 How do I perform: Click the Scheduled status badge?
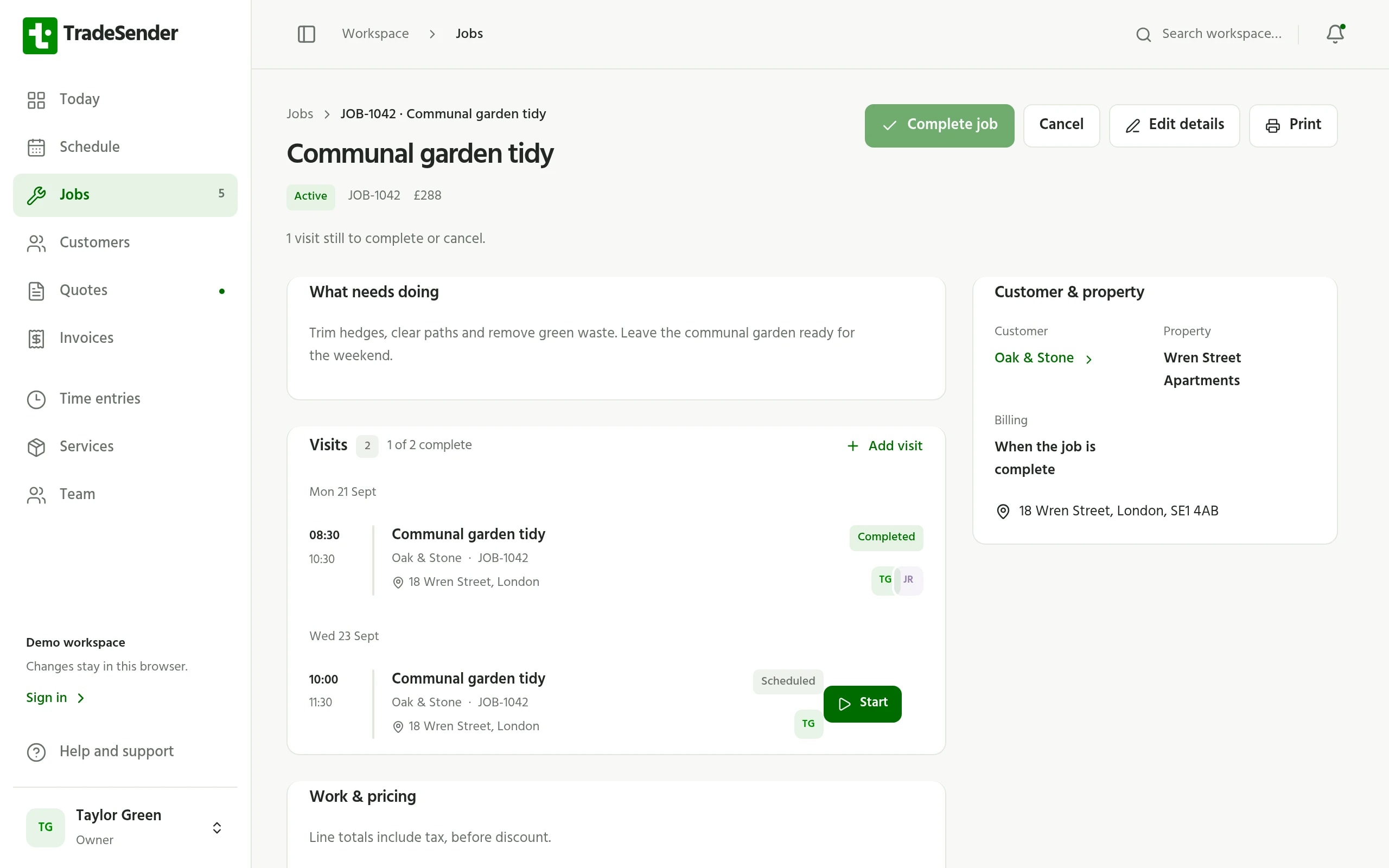pyautogui.click(x=787, y=681)
